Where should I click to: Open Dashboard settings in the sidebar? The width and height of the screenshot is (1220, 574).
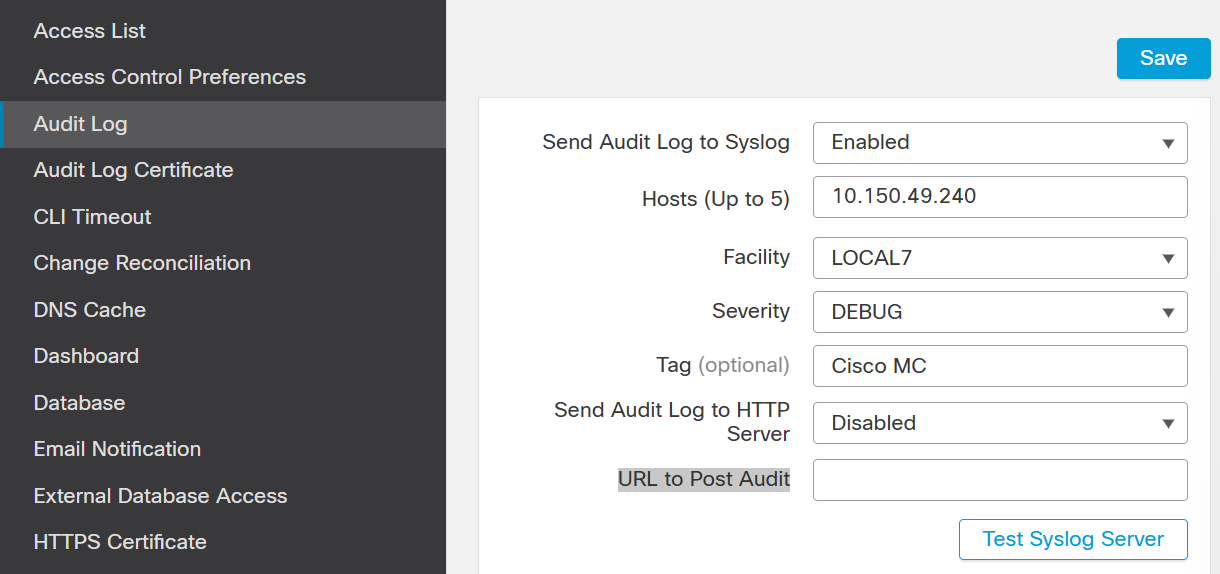click(x=86, y=356)
